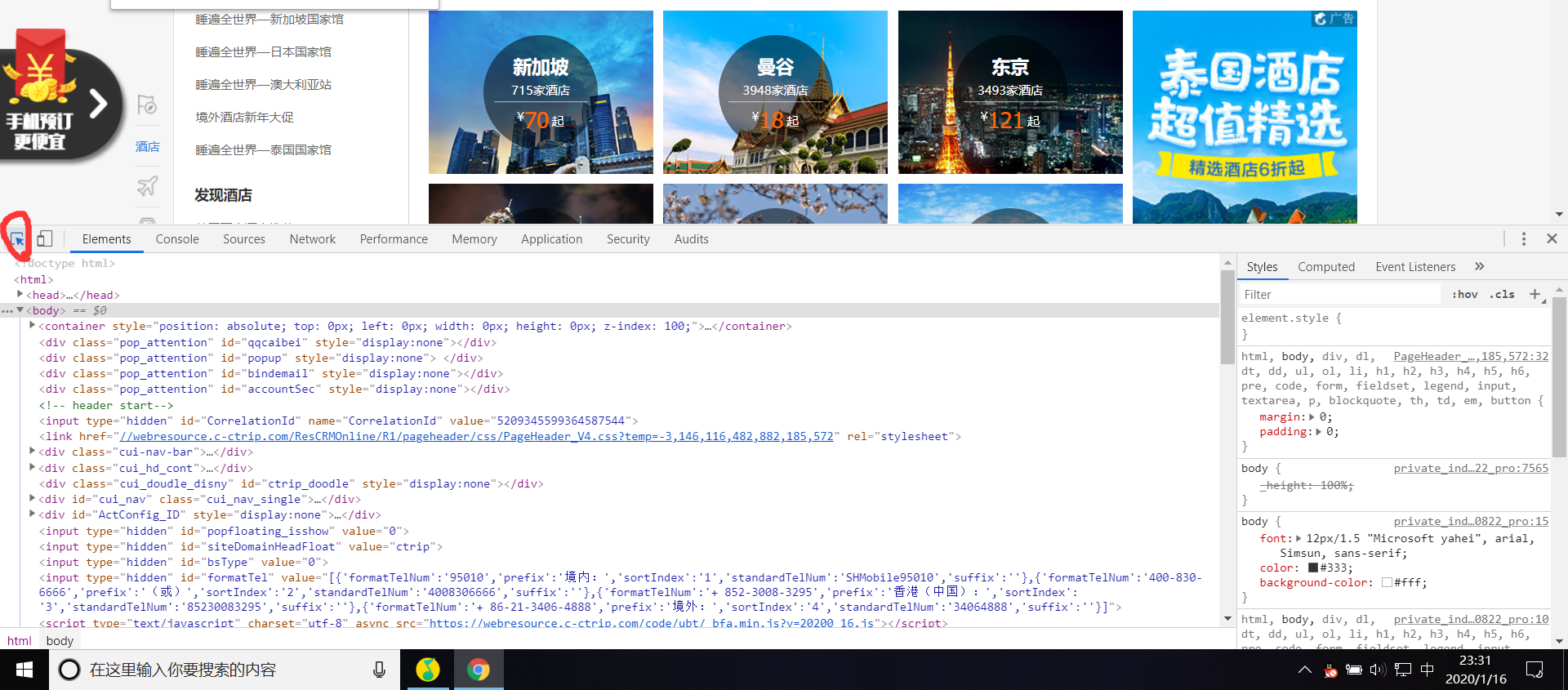The width and height of the screenshot is (1568, 690).
Task: Switch to the Sources tab
Action: [244, 239]
